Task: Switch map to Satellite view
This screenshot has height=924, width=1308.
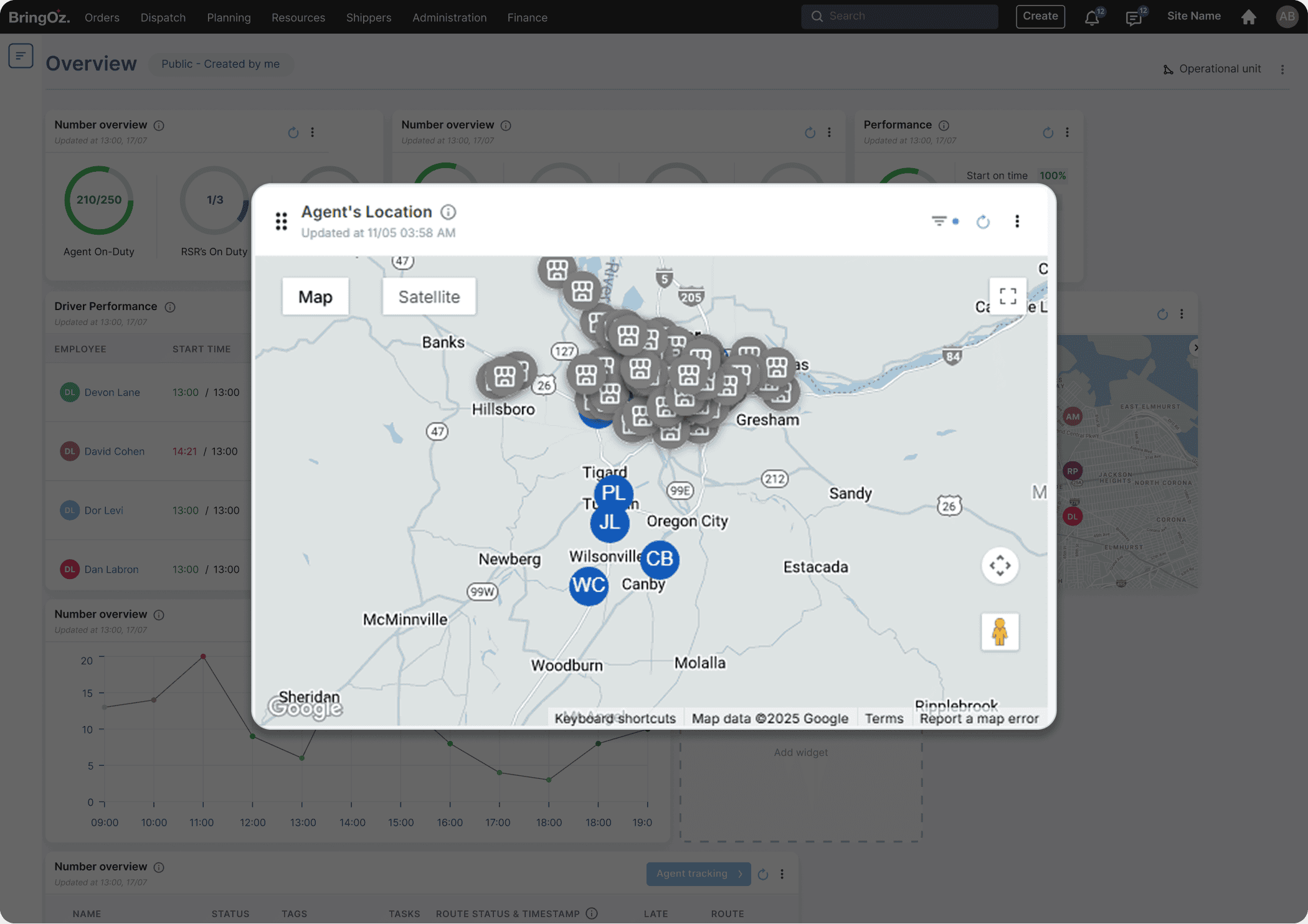Action: (429, 296)
